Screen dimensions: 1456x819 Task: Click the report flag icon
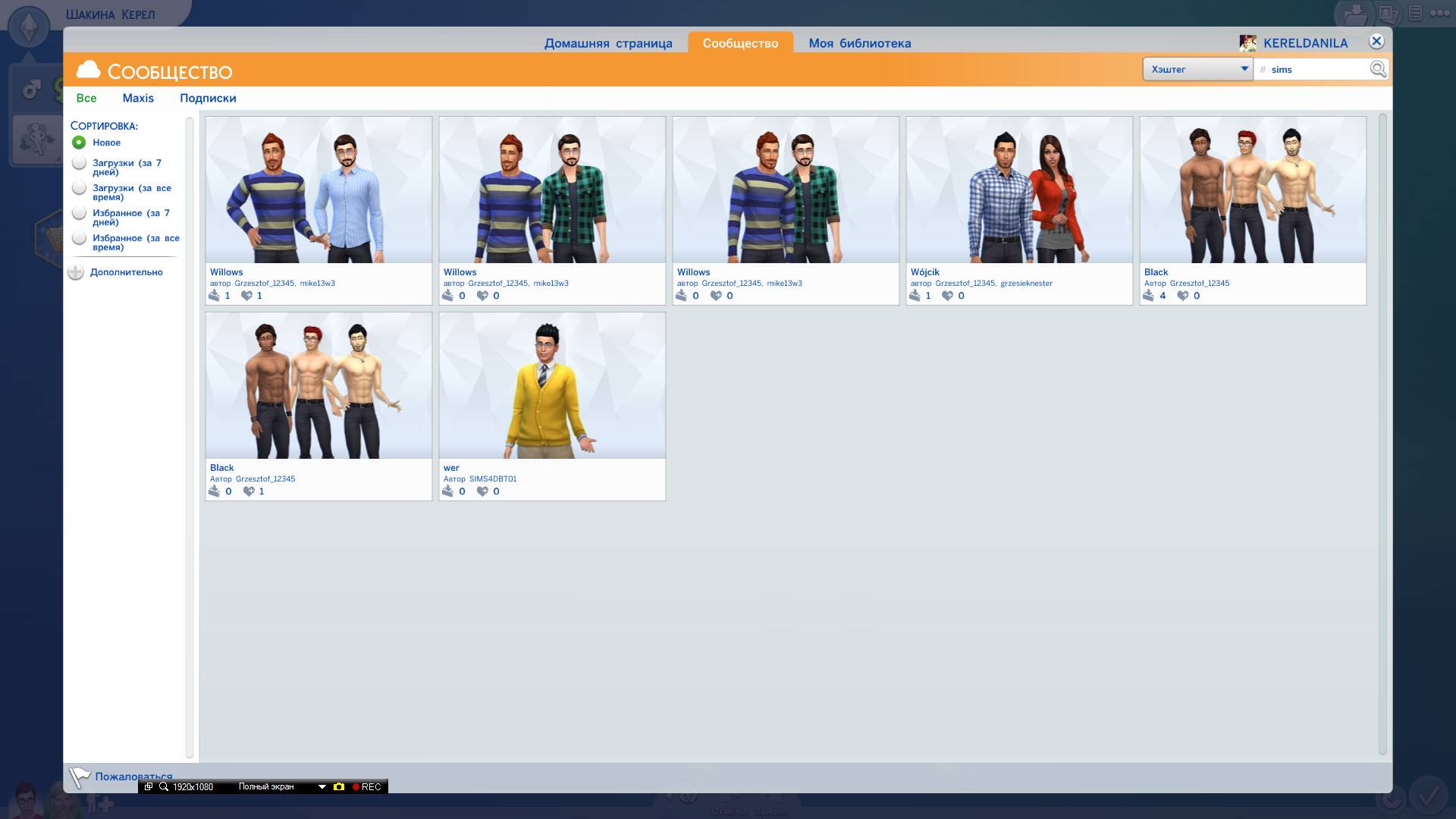(79, 777)
